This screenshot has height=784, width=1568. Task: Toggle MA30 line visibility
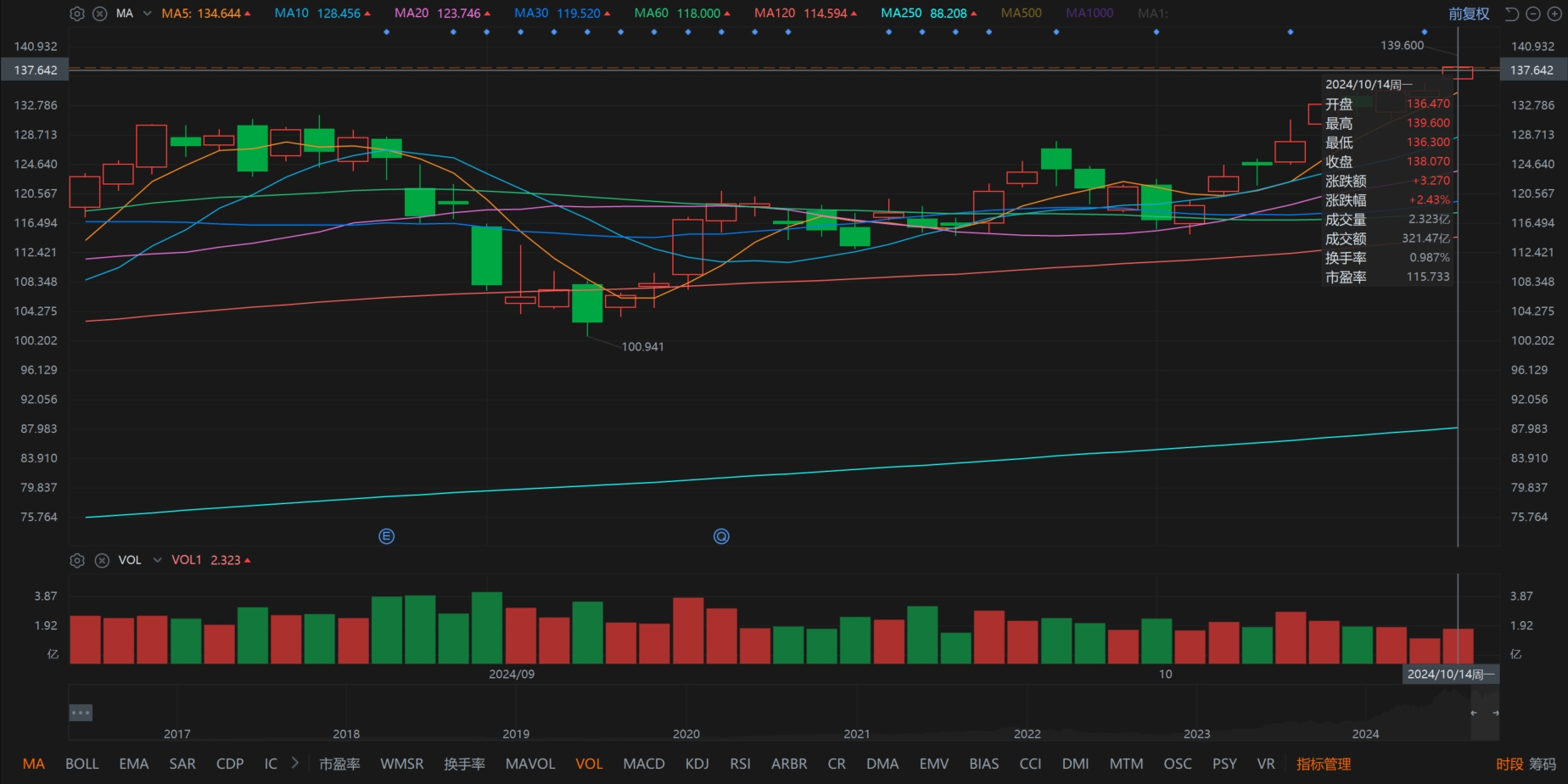[562, 14]
